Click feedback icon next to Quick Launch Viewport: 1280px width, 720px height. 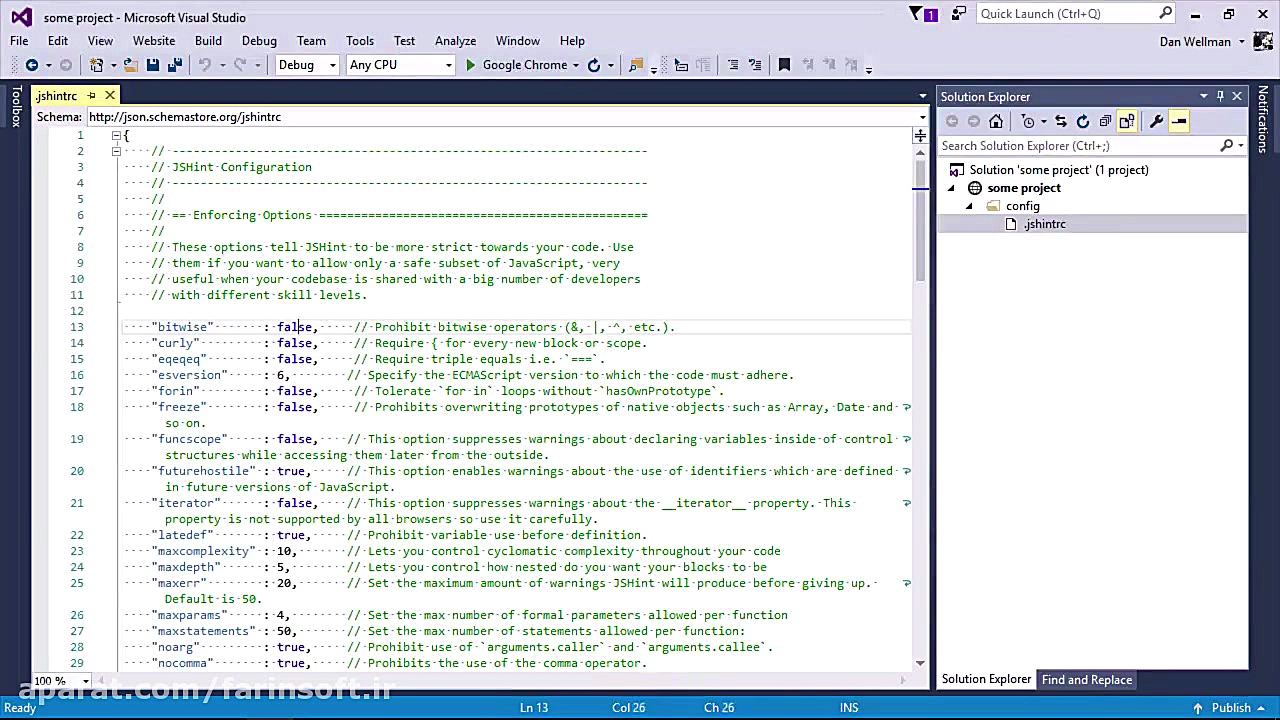pos(959,14)
